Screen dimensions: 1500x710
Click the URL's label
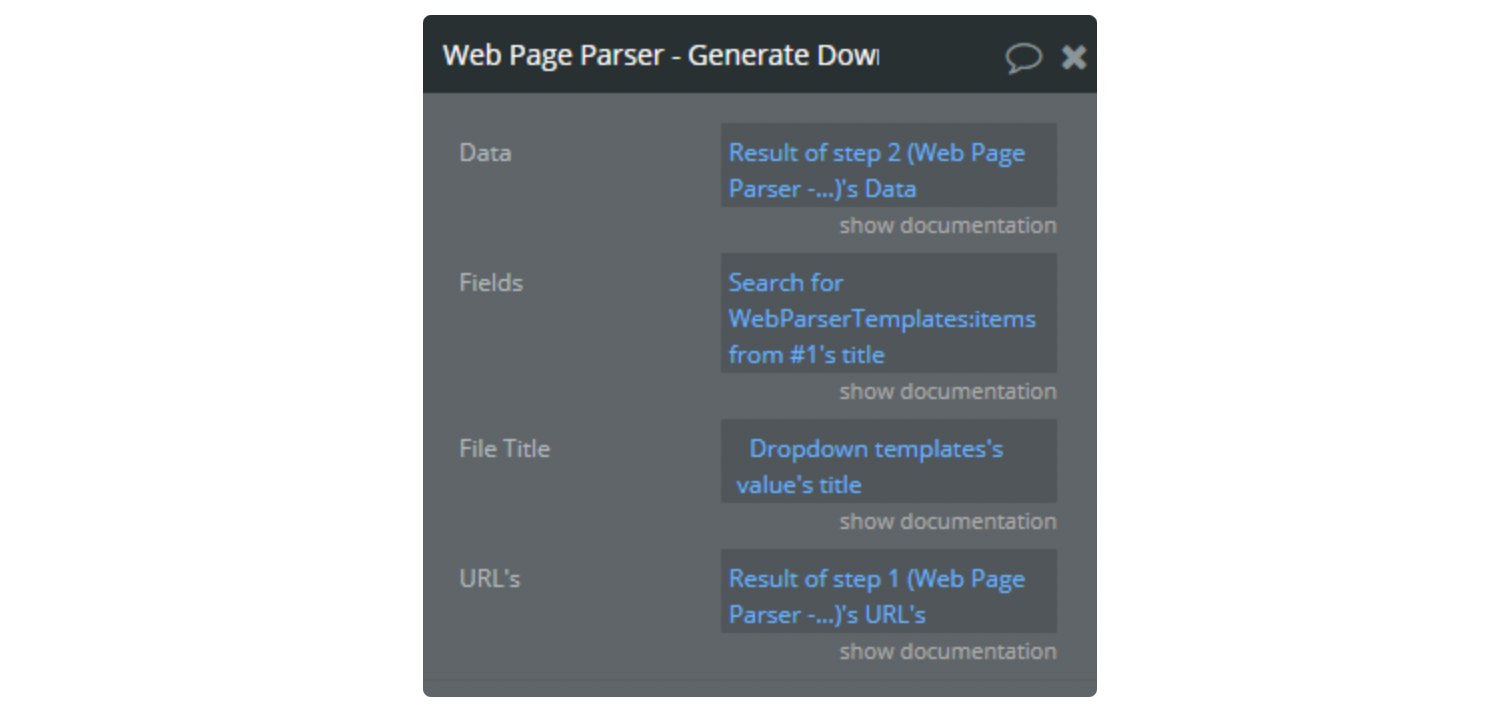pyautogui.click(x=489, y=579)
